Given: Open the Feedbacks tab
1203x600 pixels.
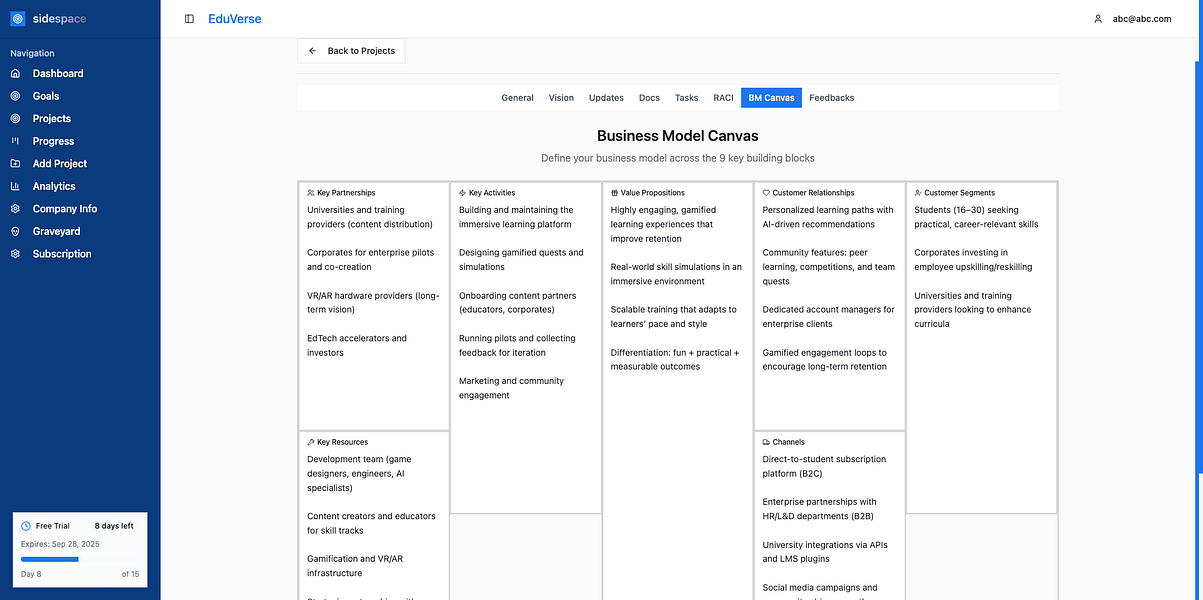Looking at the screenshot, I should 831,98.
